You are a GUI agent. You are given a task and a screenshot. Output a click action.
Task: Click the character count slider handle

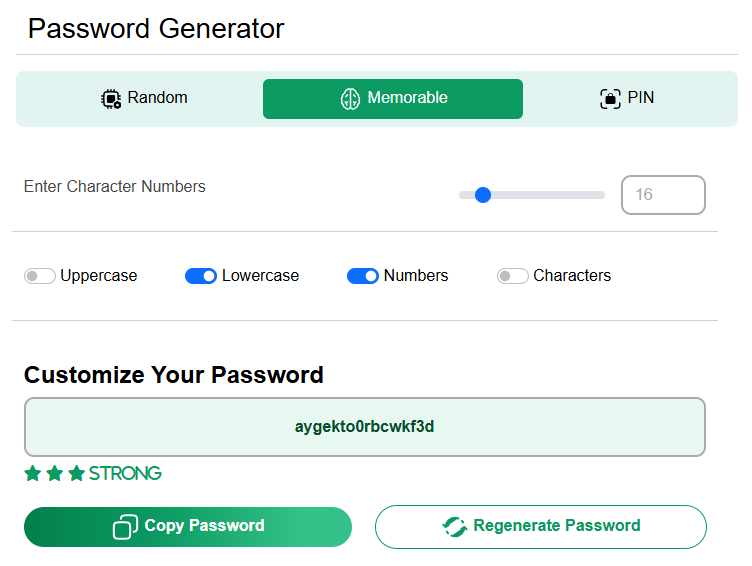coord(483,195)
